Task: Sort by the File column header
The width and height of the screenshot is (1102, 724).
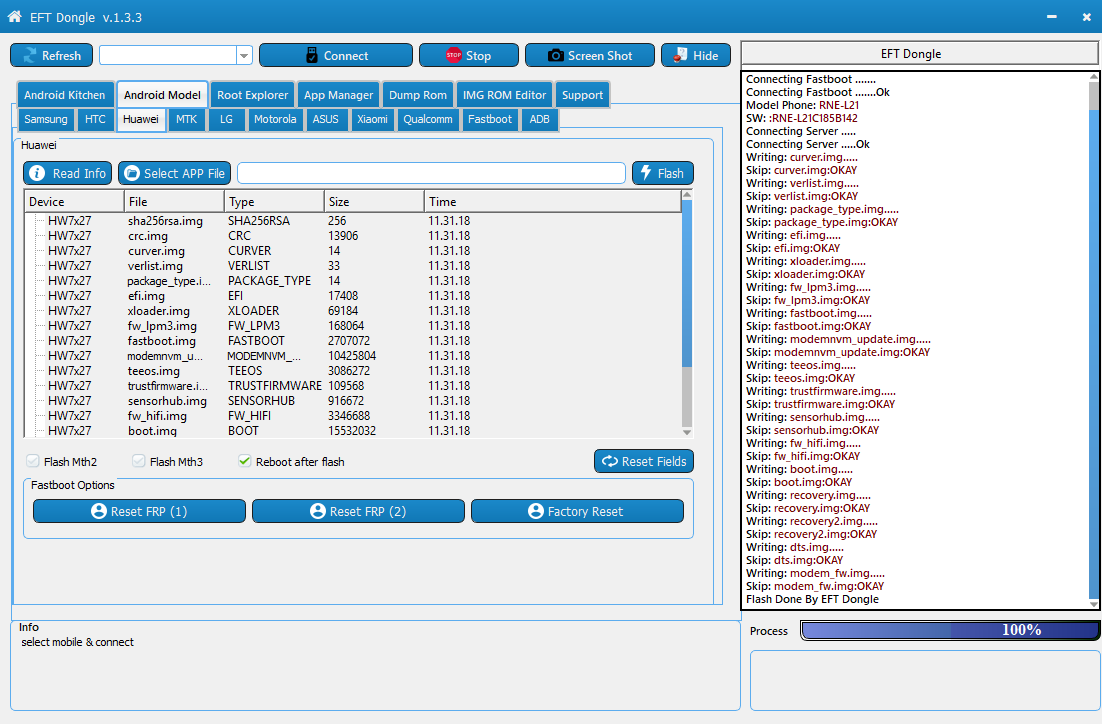Action: (x=174, y=202)
